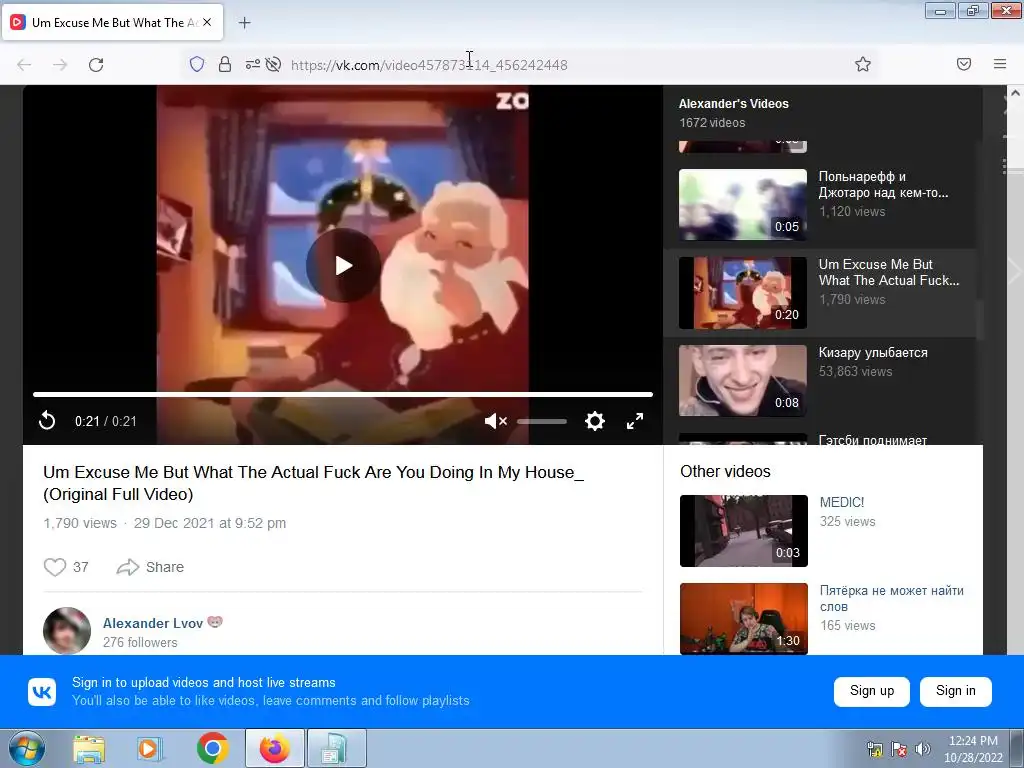Open Action Center flag icon
The height and width of the screenshot is (768, 1024).
(x=899, y=749)
